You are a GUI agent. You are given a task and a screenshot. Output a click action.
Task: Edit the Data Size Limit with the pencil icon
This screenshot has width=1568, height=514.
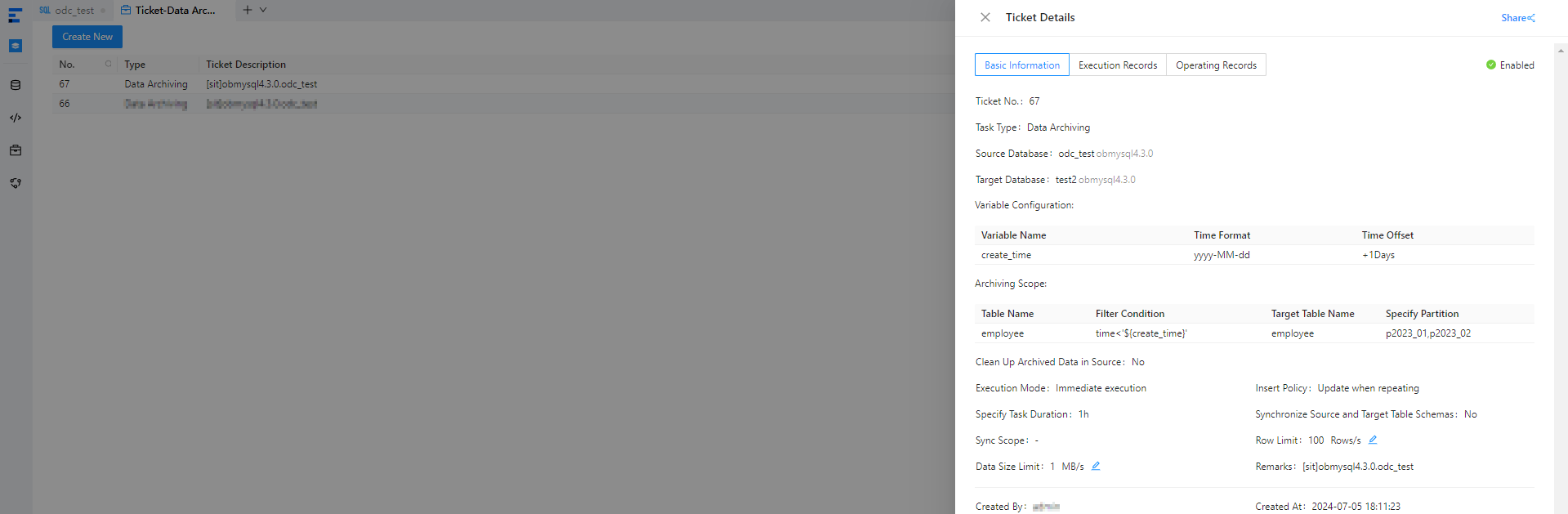pyautogui.click(x=1096, y=466)
